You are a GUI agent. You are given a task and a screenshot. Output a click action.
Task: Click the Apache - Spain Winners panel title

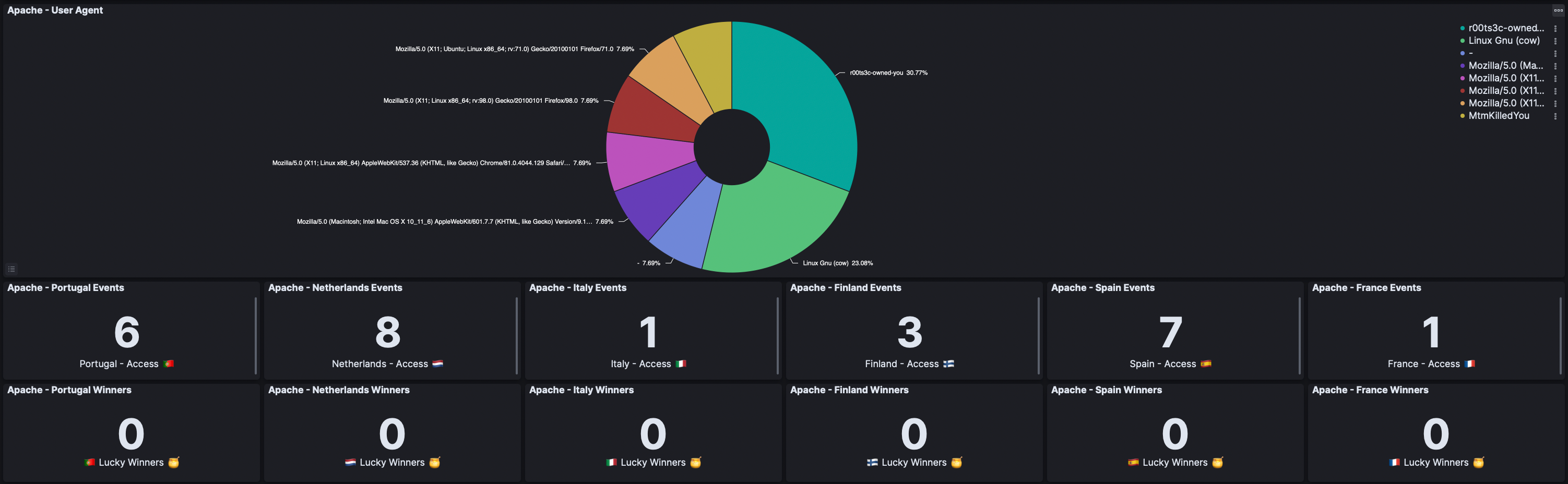click(1106, 390)
